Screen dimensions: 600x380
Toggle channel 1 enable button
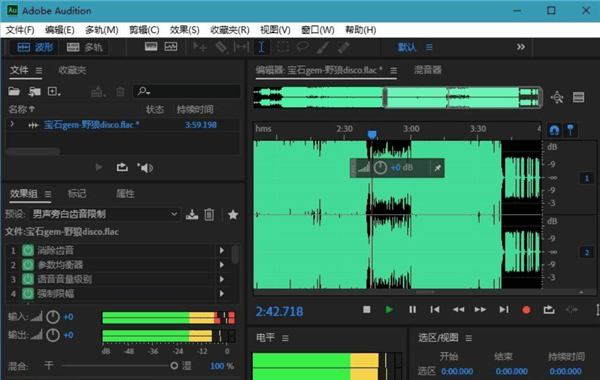[x=587, y=178]
